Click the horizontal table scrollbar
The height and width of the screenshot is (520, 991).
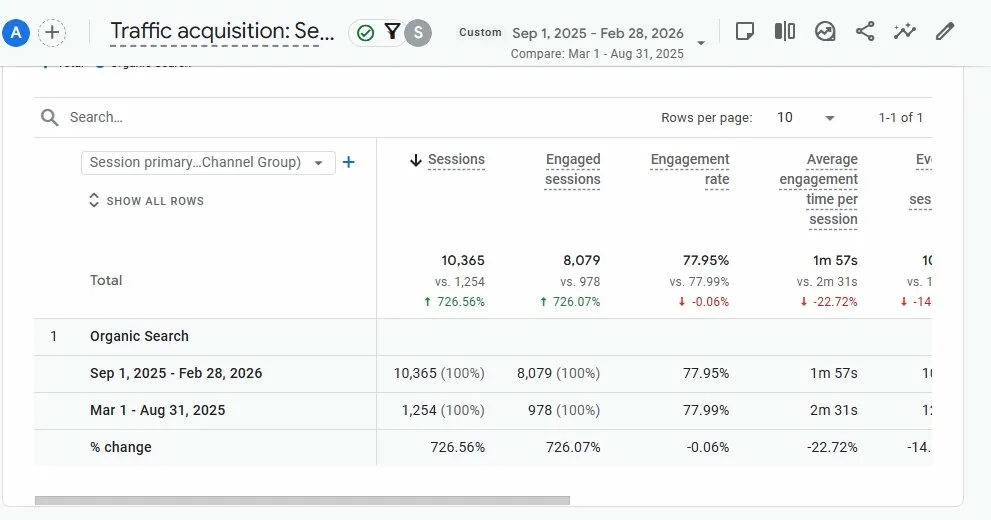point(302,500)
